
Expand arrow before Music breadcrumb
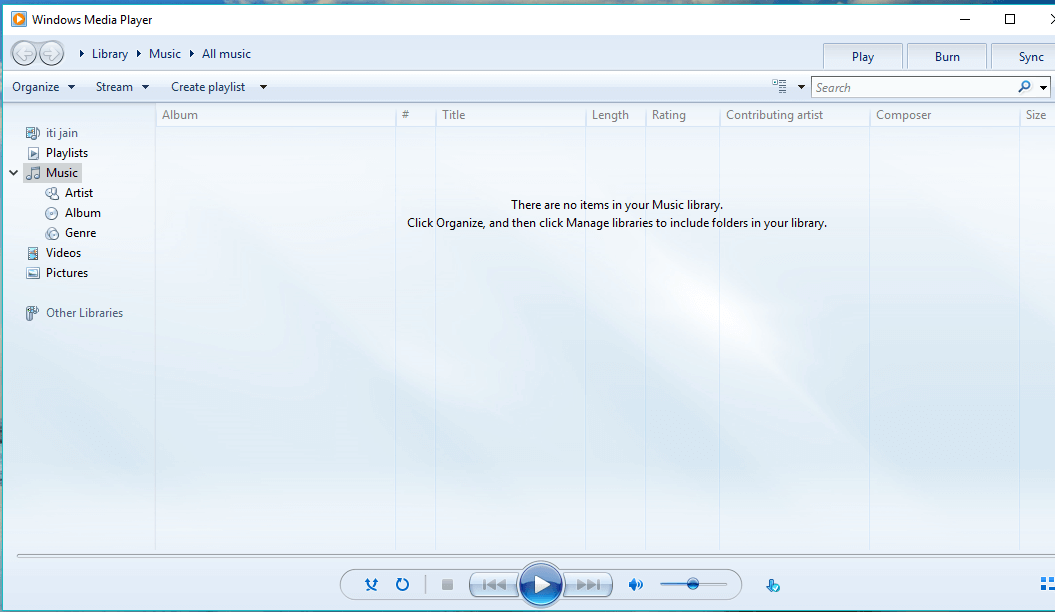pos(139,54)
